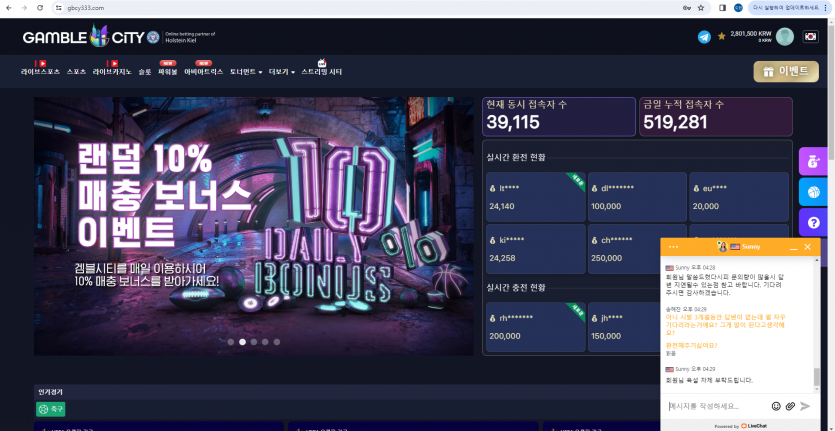
Task: Open 스트리밍 시티 in the navigation
Action: click(x=322, y=72)
